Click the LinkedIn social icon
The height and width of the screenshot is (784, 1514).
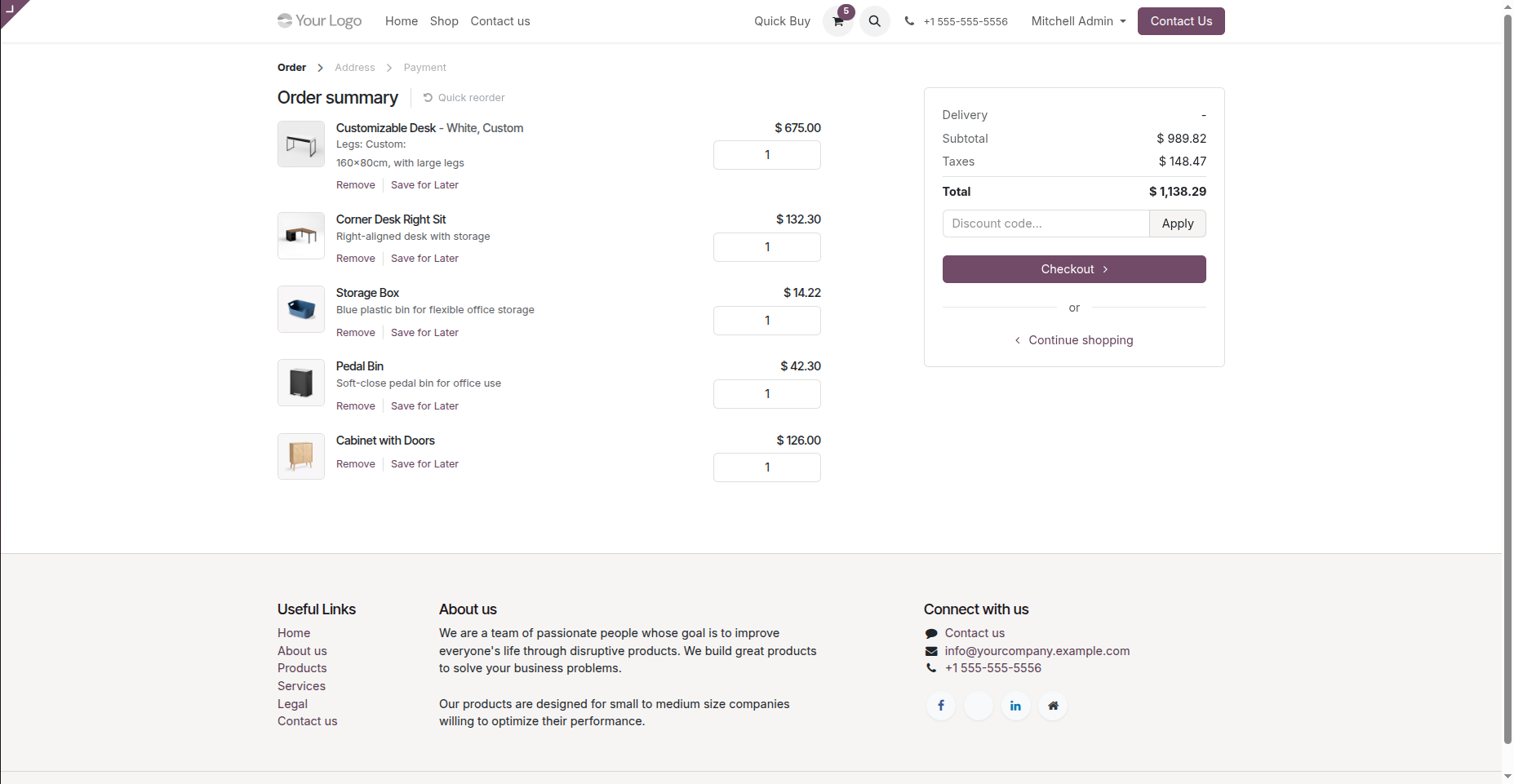1015,706
